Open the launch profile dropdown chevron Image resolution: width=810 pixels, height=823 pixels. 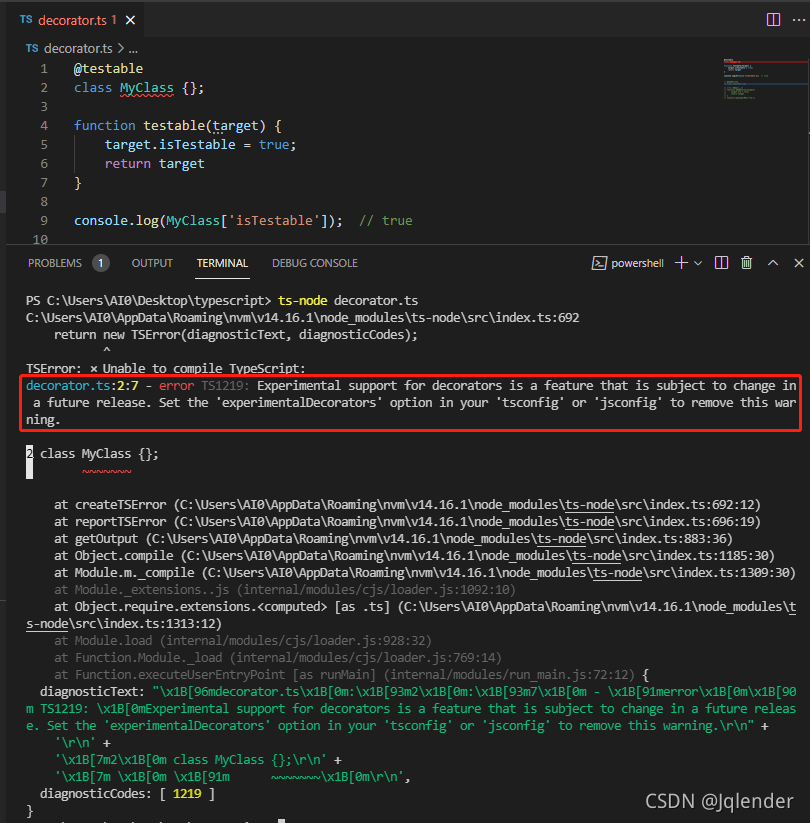click(x=698, y=263)
